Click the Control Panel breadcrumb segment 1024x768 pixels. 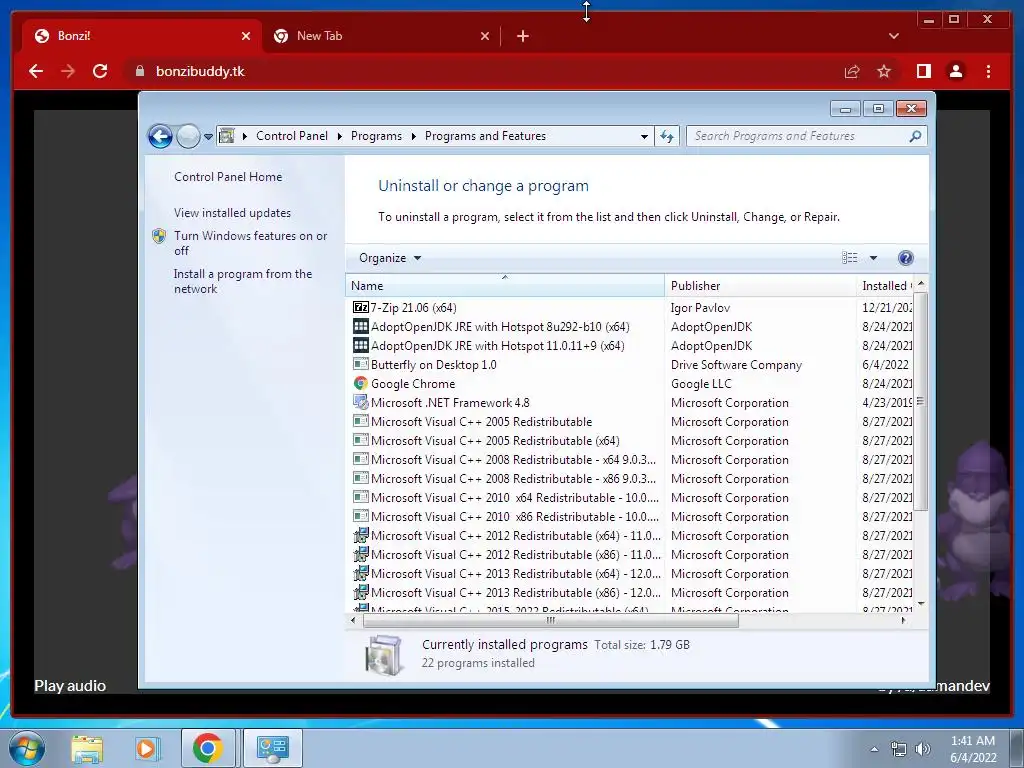(x=291, y=136)
